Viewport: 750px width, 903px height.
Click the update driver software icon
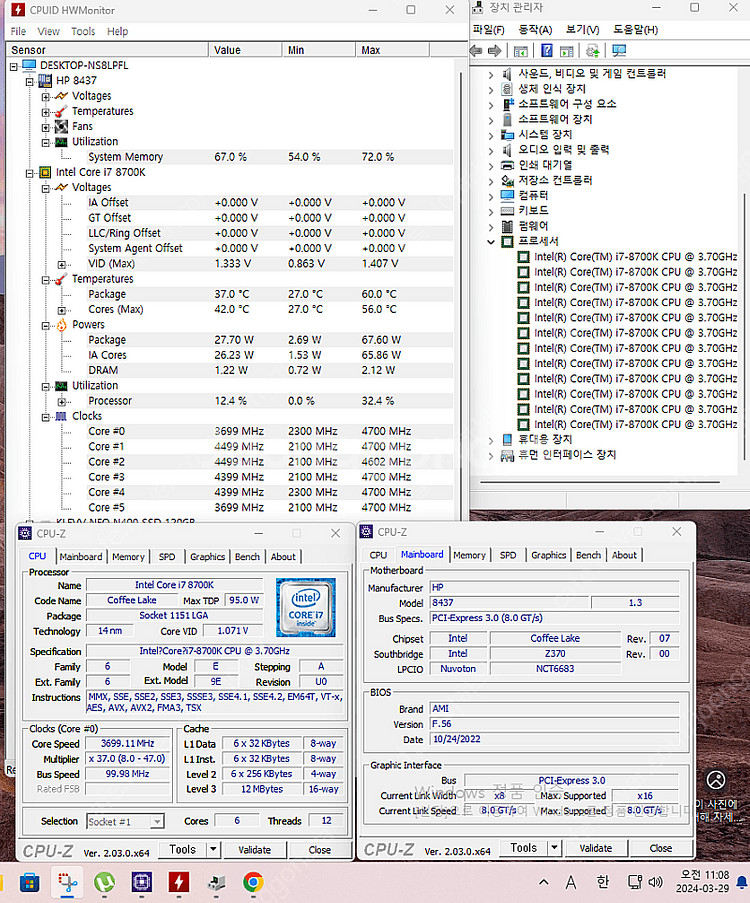[x=592, y=51]
